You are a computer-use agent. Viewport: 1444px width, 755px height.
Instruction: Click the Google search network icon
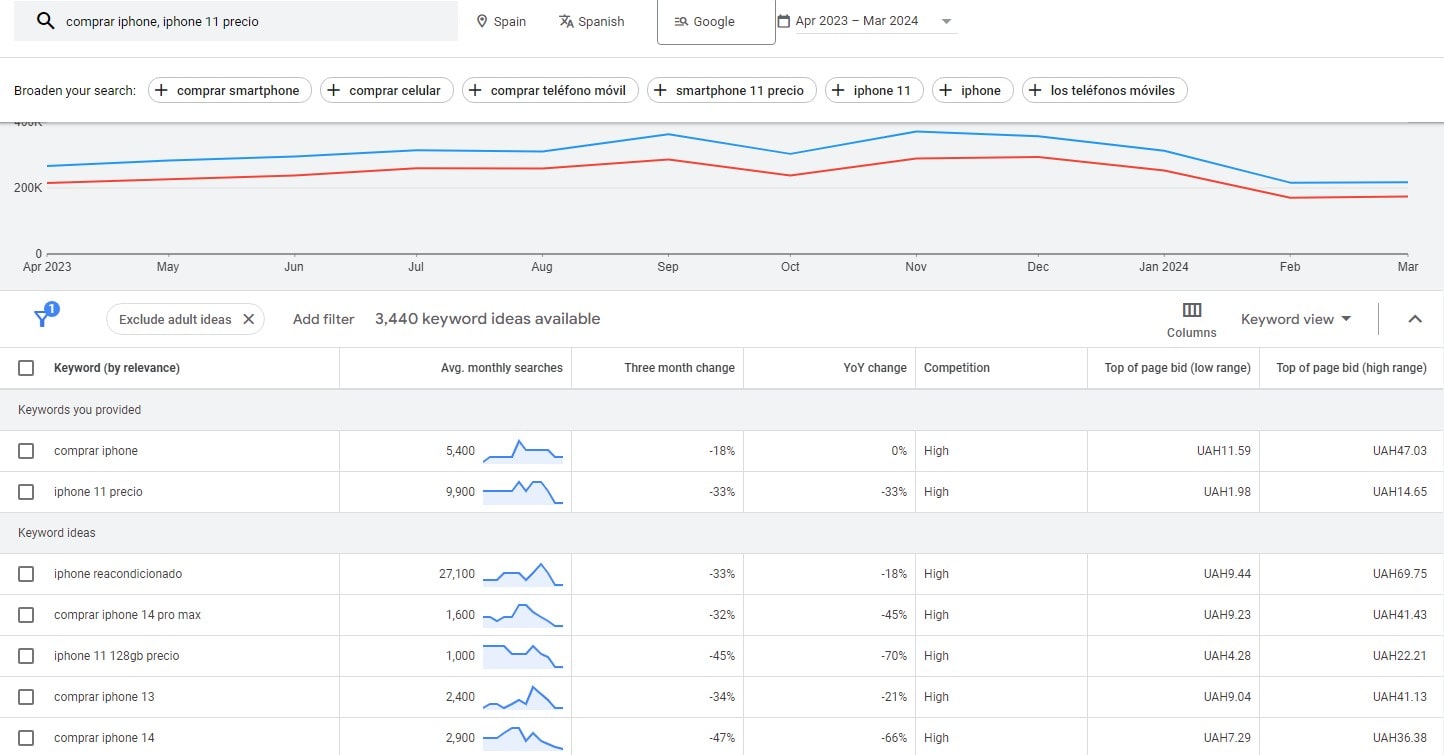tap(681, 22)
